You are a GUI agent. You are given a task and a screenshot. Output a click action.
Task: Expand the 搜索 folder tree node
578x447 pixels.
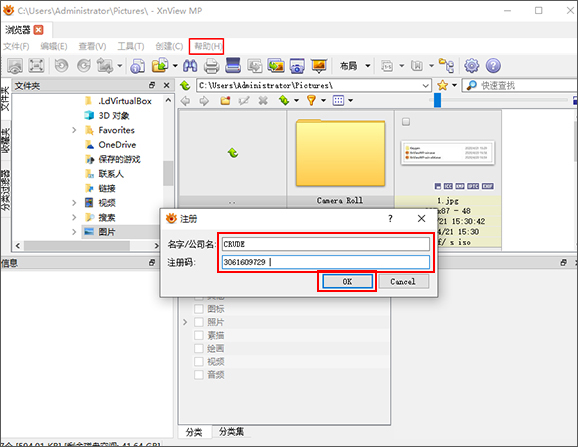(74, 217)
